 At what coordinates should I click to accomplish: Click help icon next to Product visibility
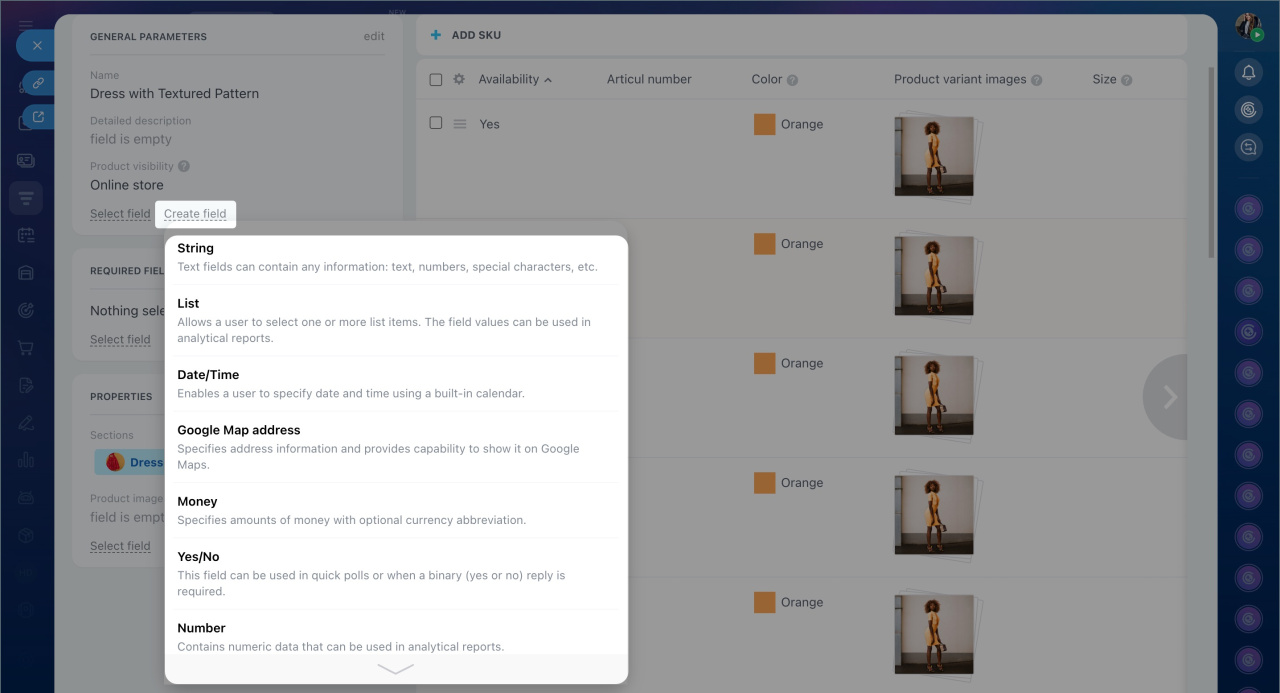tap(184, 167)
